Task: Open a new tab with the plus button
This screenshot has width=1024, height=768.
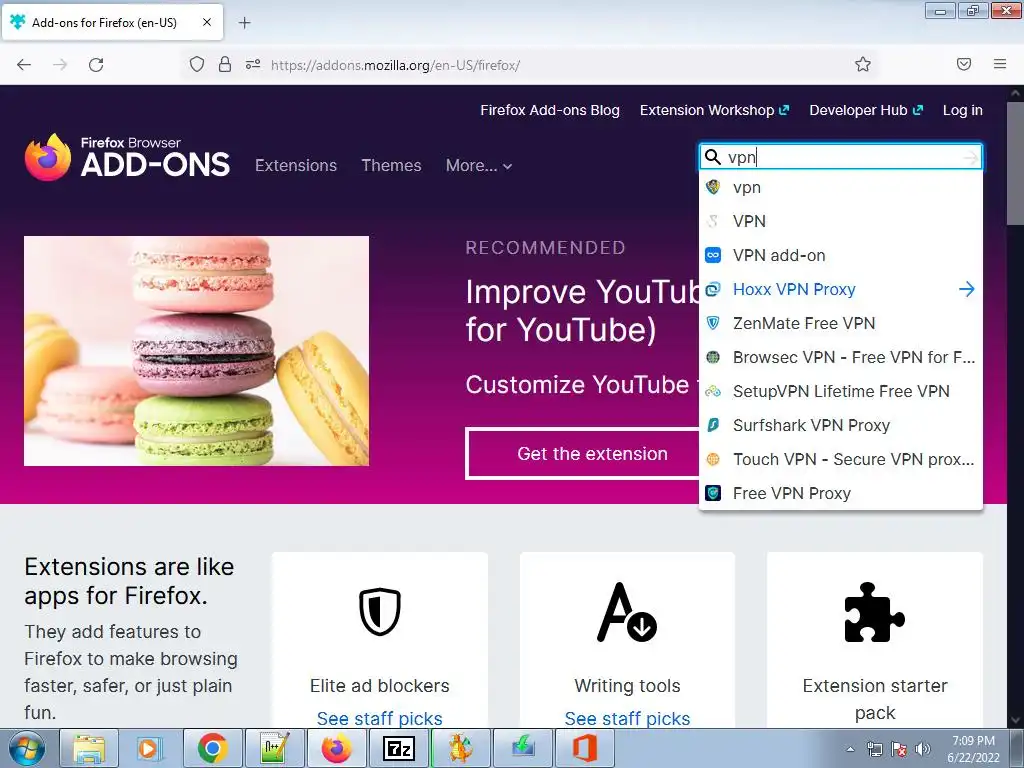Action: point(244,23)
